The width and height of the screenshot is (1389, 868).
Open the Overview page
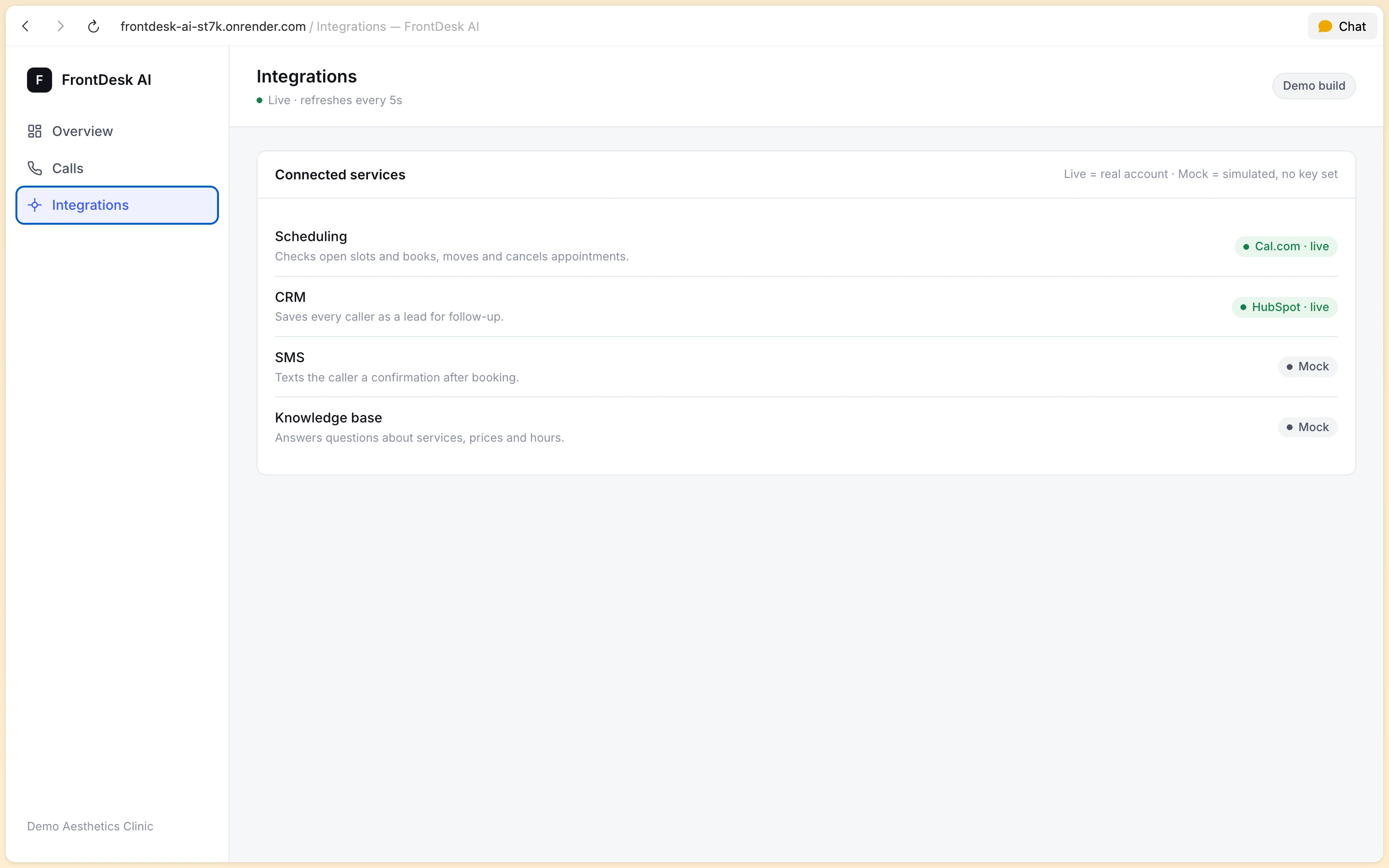click(x=117, y=132)
